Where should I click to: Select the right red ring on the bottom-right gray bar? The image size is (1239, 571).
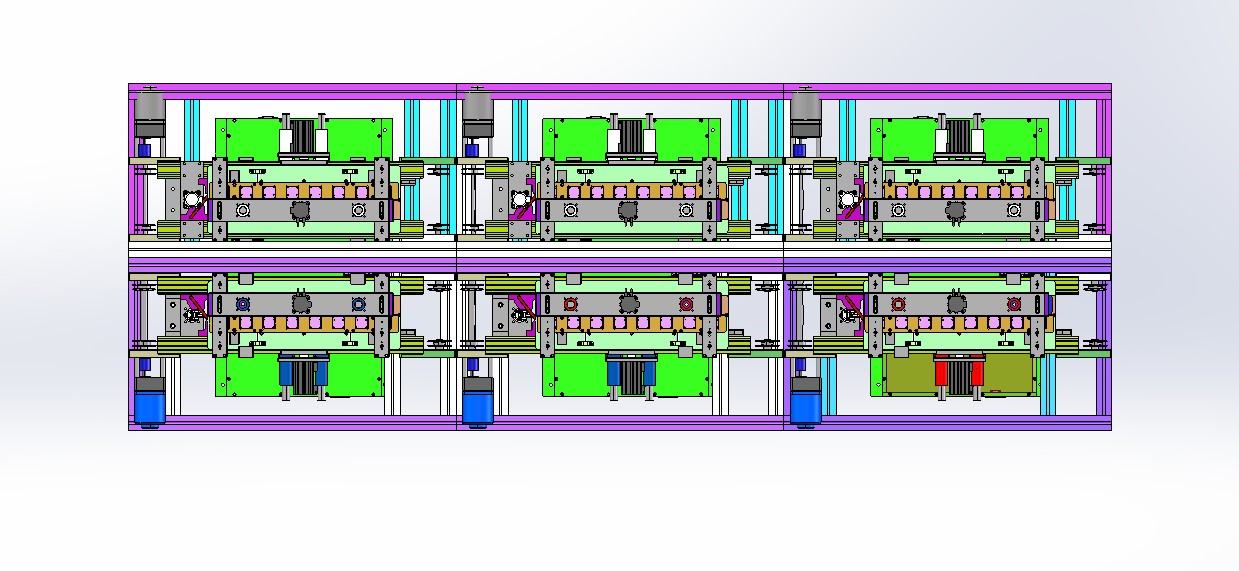tap(1014, 303)
